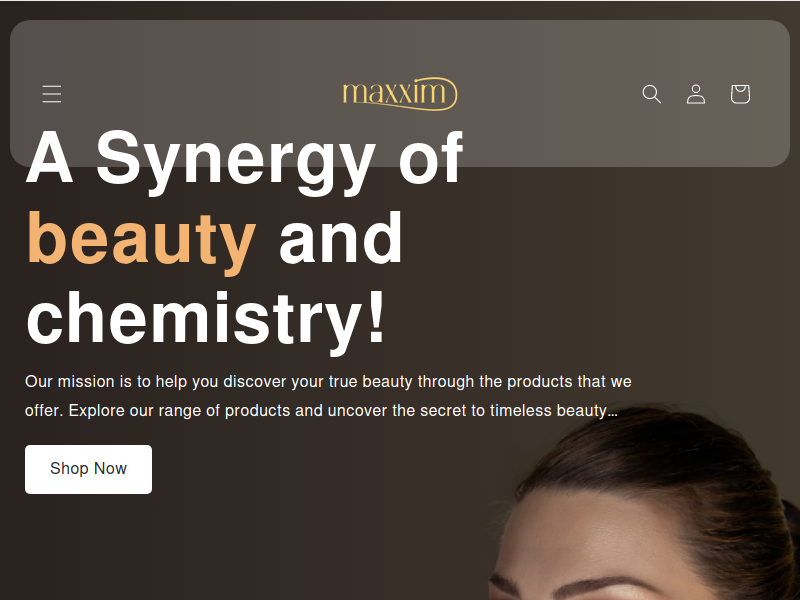Click the word "chemistry!" in headline
The width and height of the screenshot is (800, 600).
[206, 320]
